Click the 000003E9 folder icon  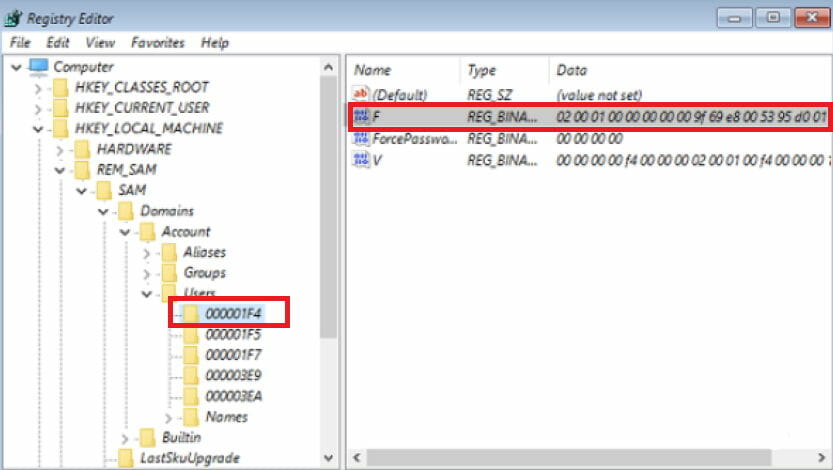point(191,376)
